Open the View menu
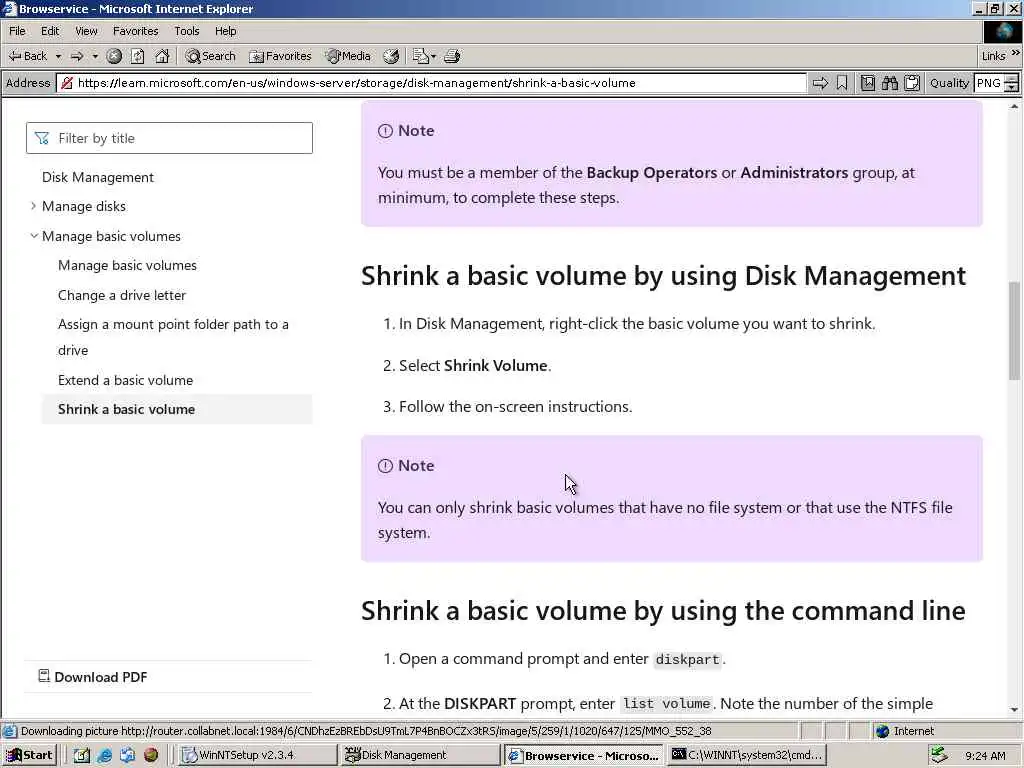The image size is (1024, 768). (86, 31)
